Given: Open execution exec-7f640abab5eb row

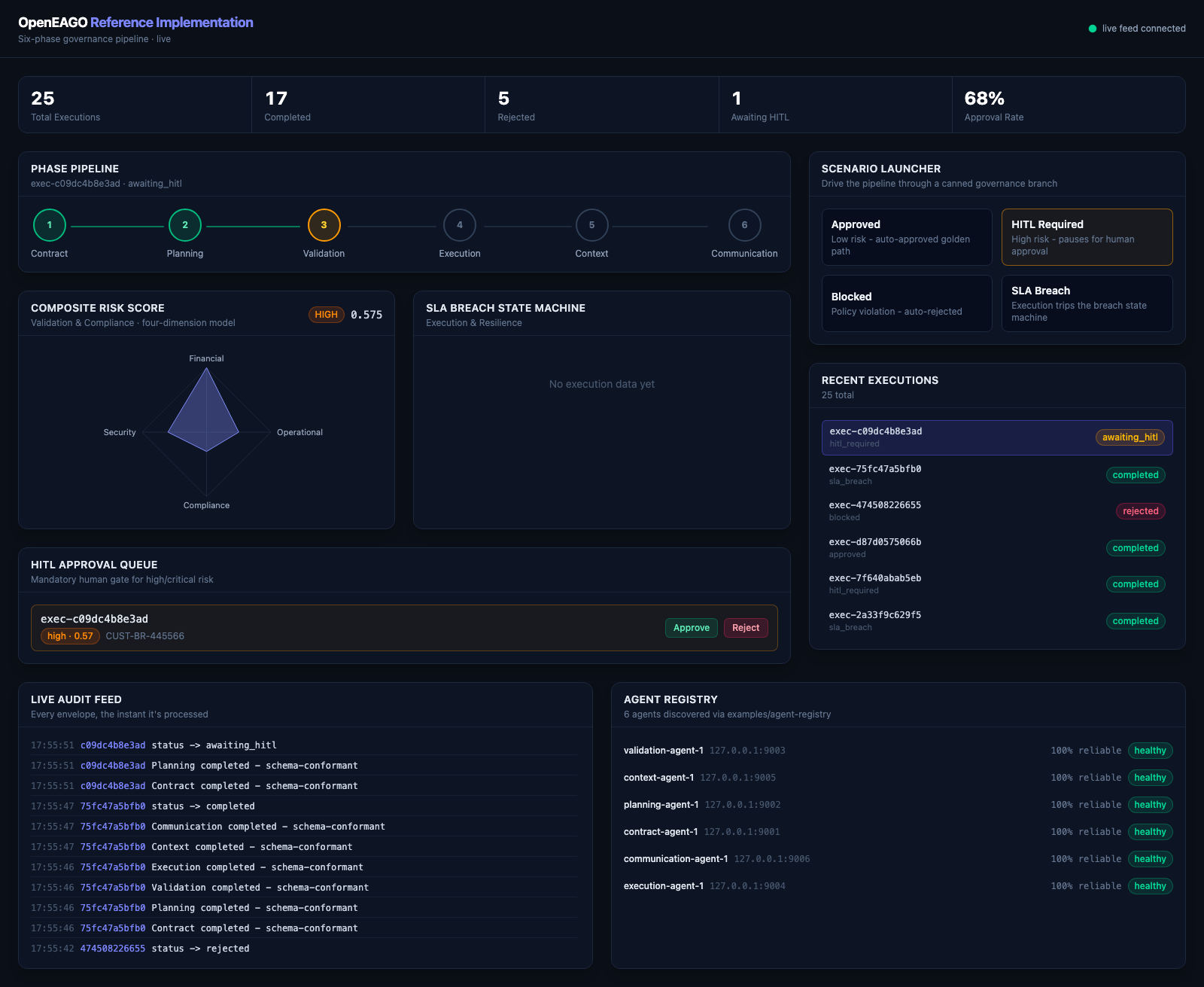Looking at the screenshot, I should 997,583.
